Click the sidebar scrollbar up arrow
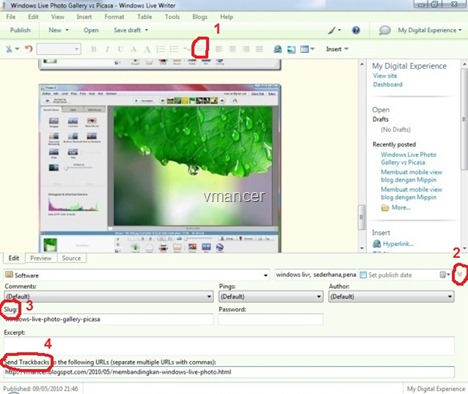This screenshot has height=394, width=468. (x=464, y=63)
